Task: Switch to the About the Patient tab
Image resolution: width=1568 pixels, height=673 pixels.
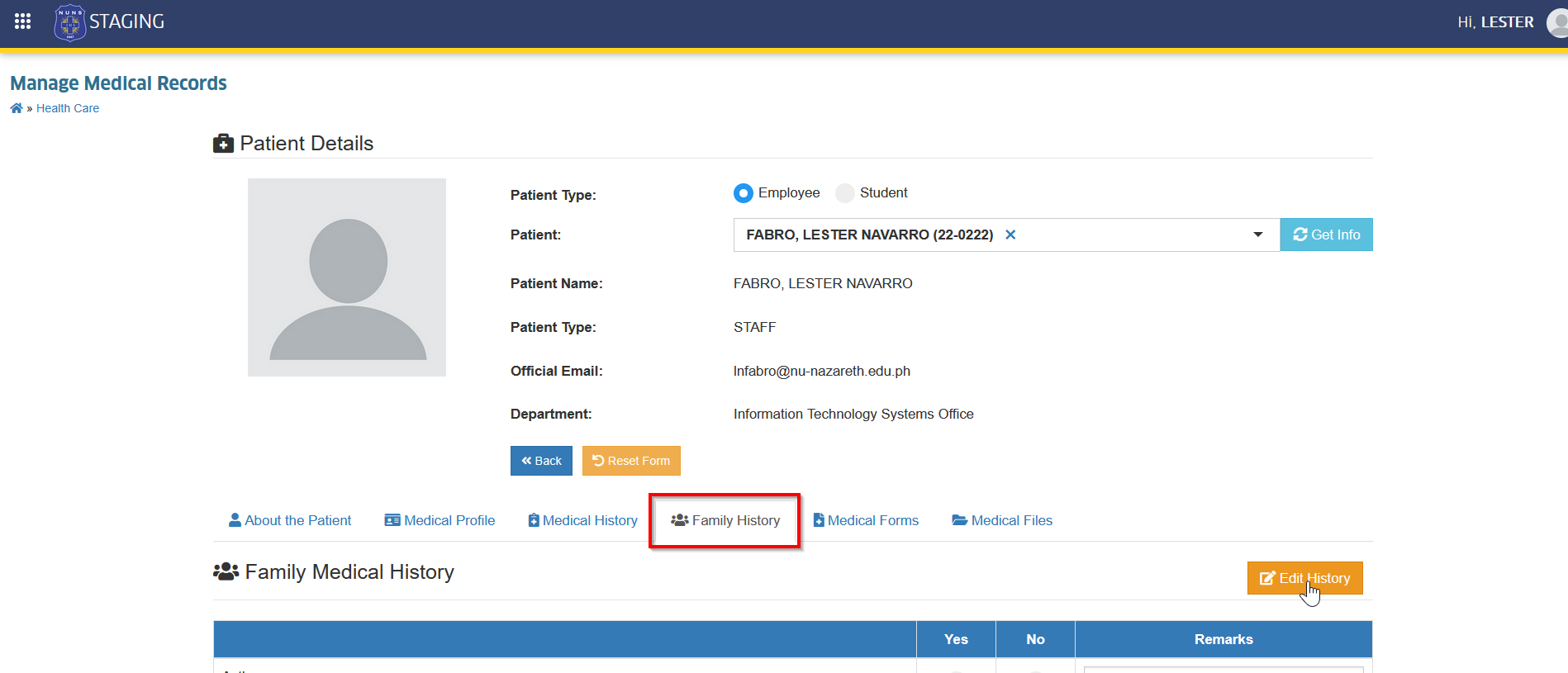Action: click(290, 520)
